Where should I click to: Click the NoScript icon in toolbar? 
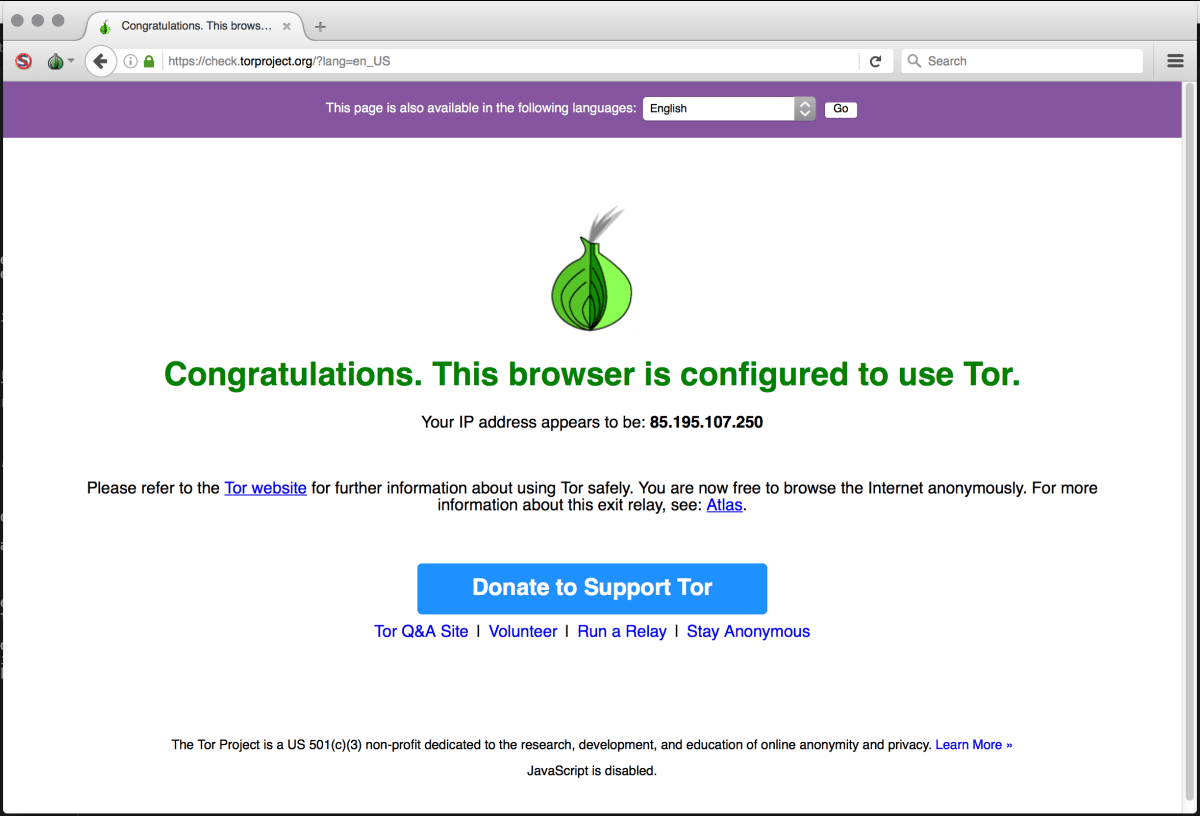pos(24,61)
